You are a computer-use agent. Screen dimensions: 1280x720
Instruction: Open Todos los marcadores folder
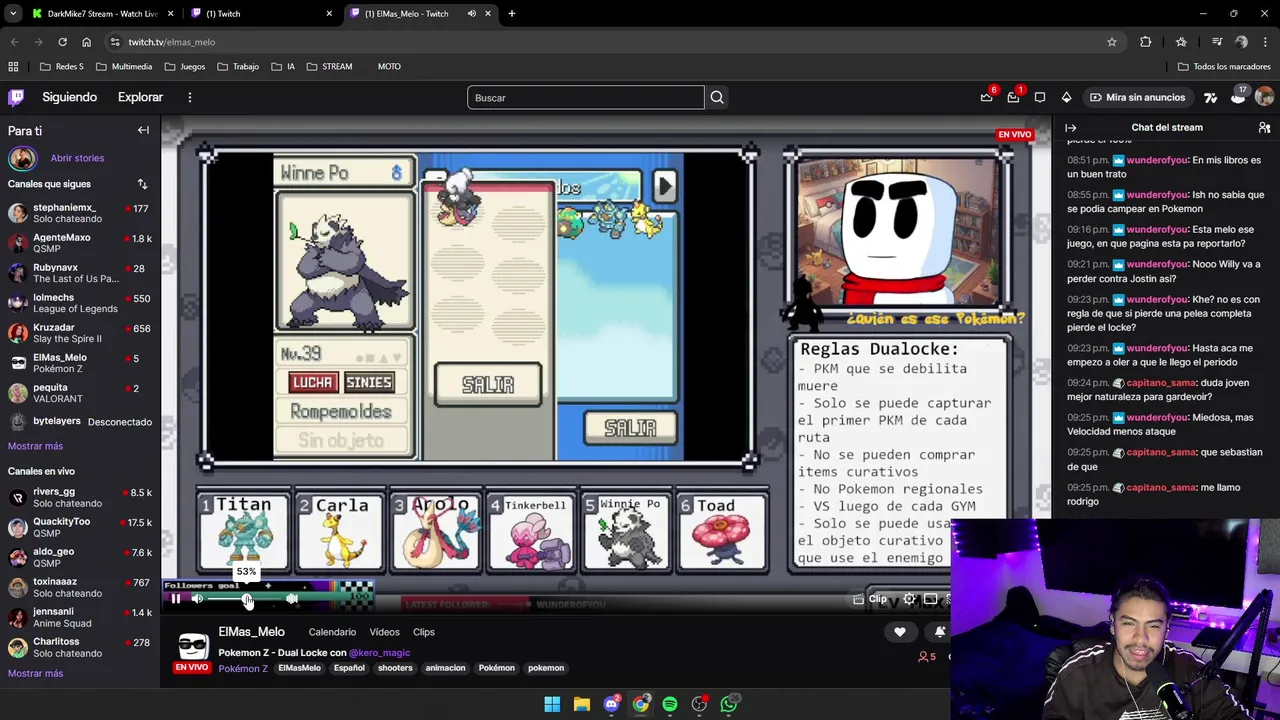tap(1224, 67)
